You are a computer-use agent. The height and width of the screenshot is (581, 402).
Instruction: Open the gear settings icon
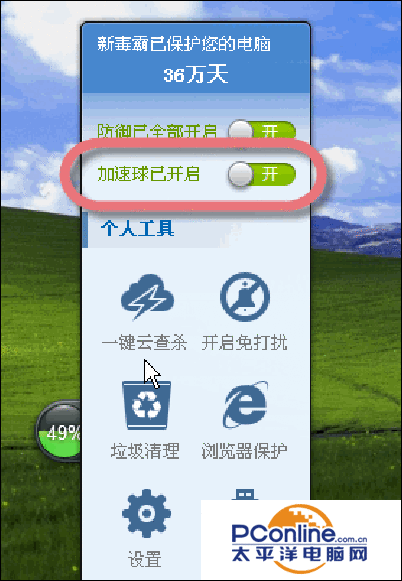click(x=146, y=513)
